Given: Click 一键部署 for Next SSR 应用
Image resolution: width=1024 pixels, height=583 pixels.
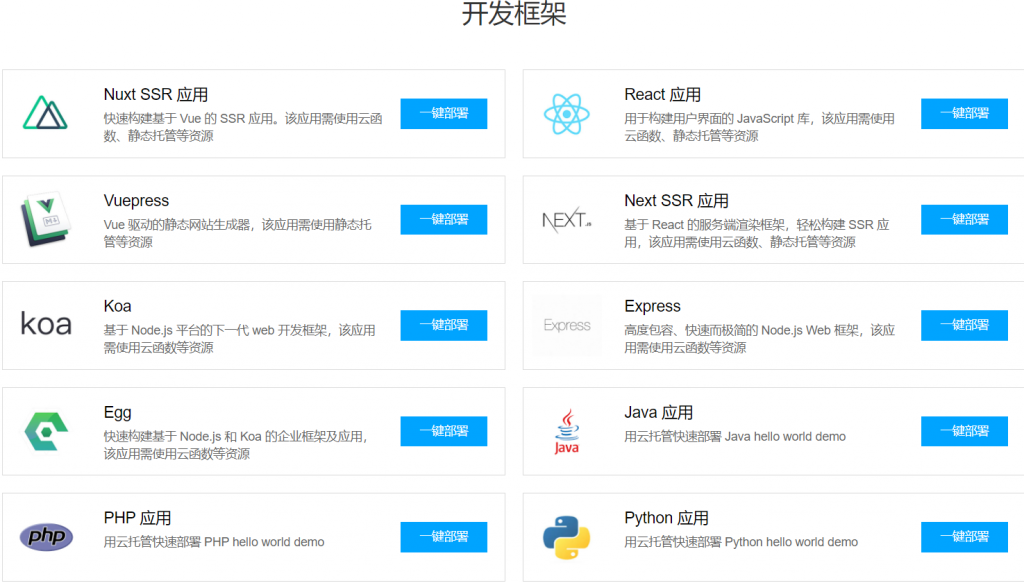Looking at the screenshot, I should 965,219.
